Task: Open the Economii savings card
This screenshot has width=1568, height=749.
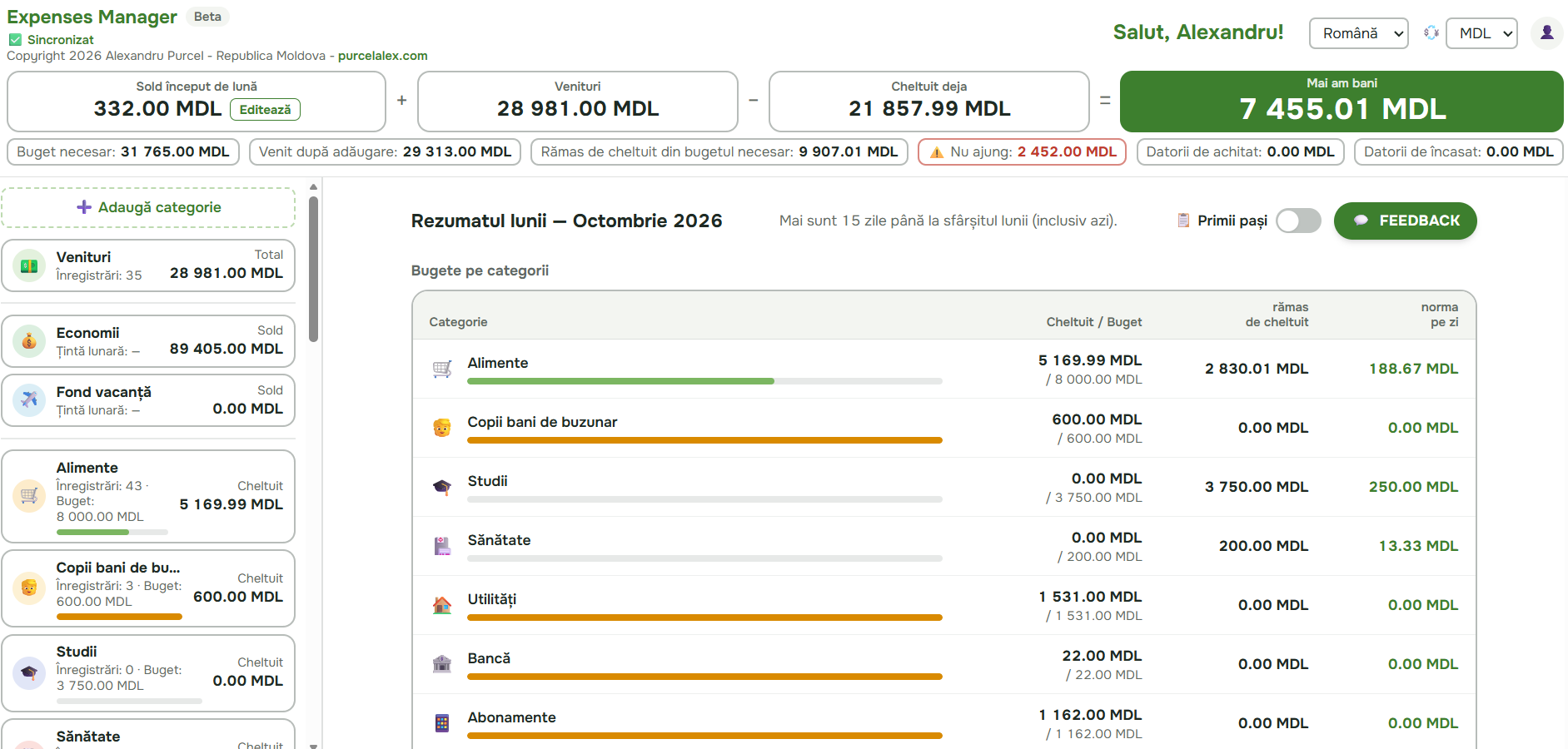Action: coord(148,341)
